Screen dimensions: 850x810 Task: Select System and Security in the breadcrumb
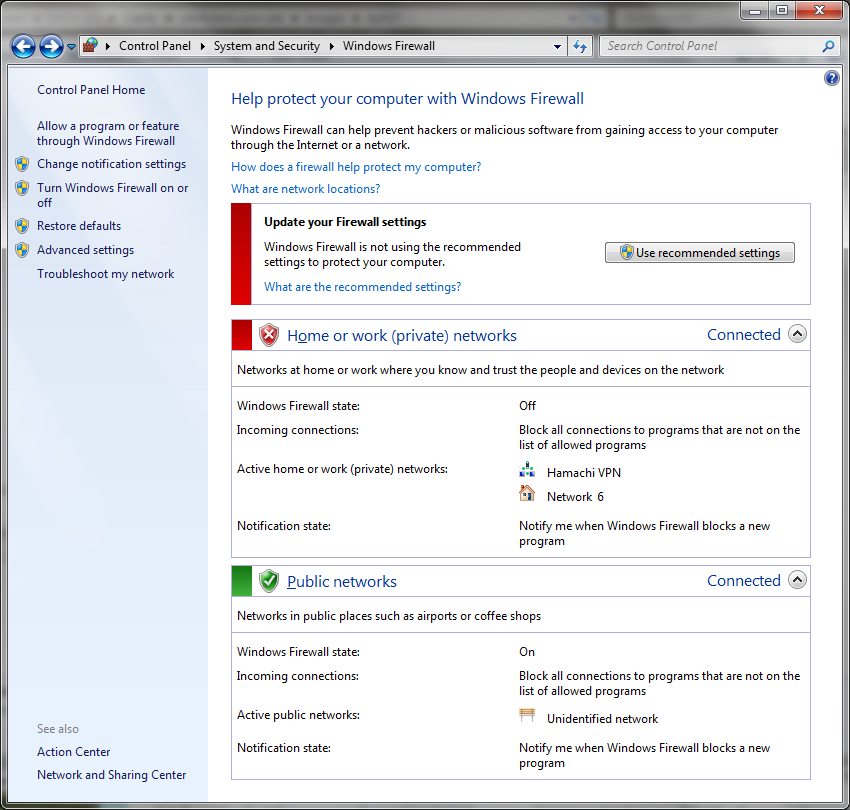(x=267, y=46)
